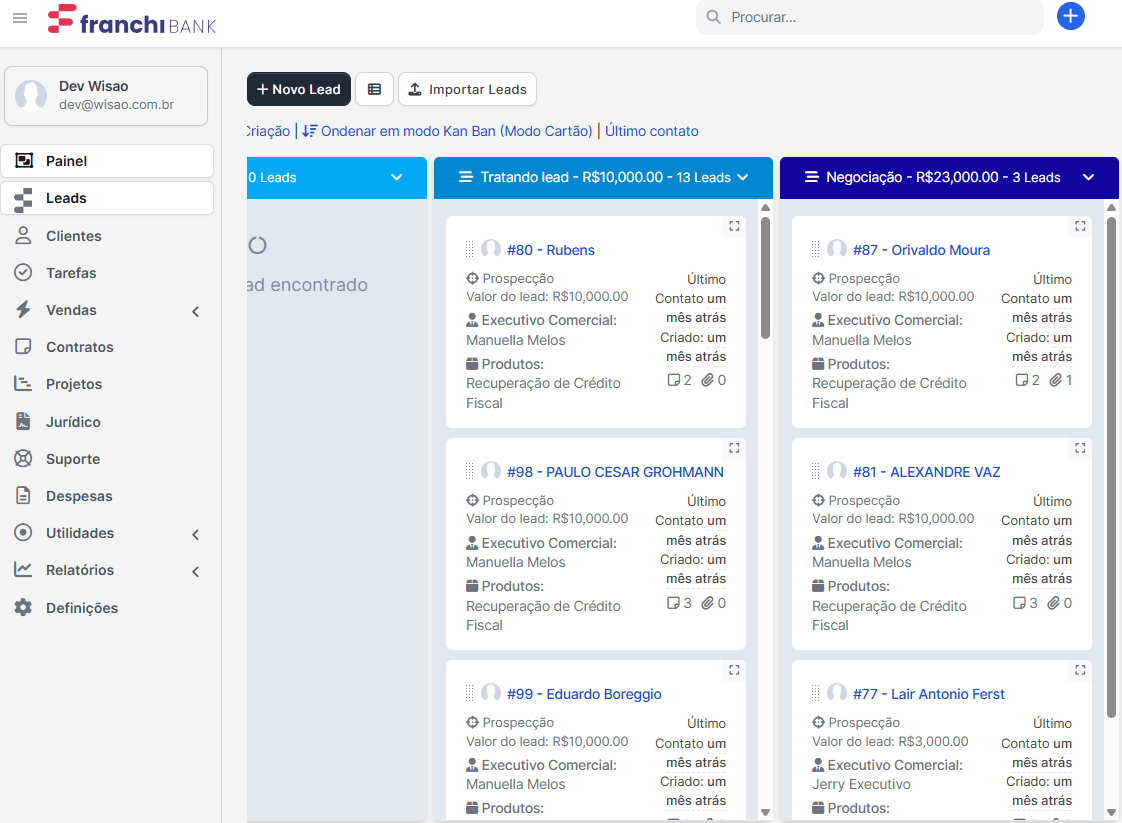Expand Utilidades submenu chevron

[195, 535]
